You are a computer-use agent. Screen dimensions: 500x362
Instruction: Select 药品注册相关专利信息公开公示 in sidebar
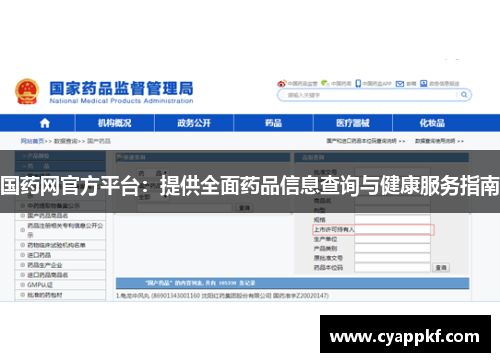pos(65,230)
